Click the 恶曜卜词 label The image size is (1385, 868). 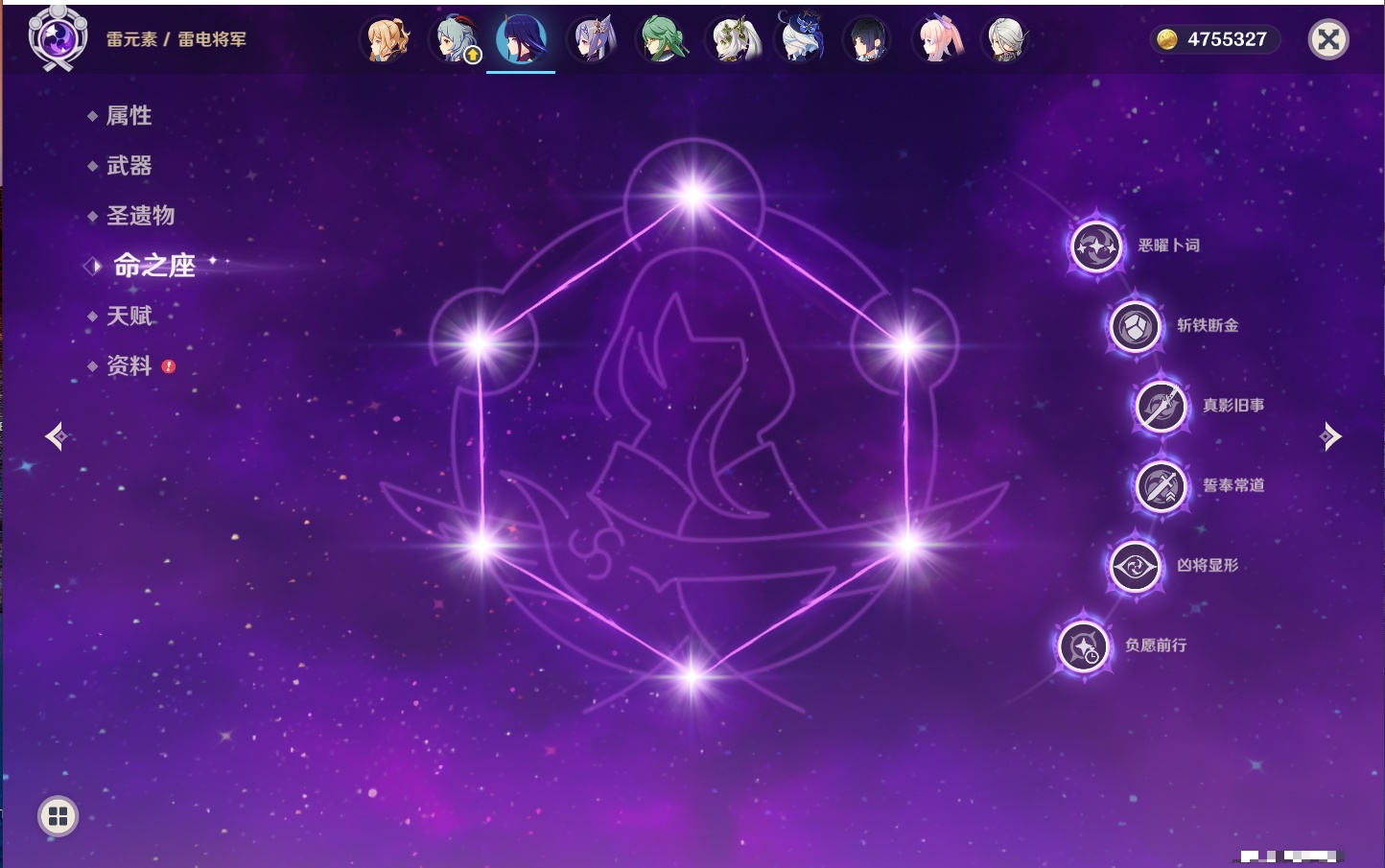1168,246
